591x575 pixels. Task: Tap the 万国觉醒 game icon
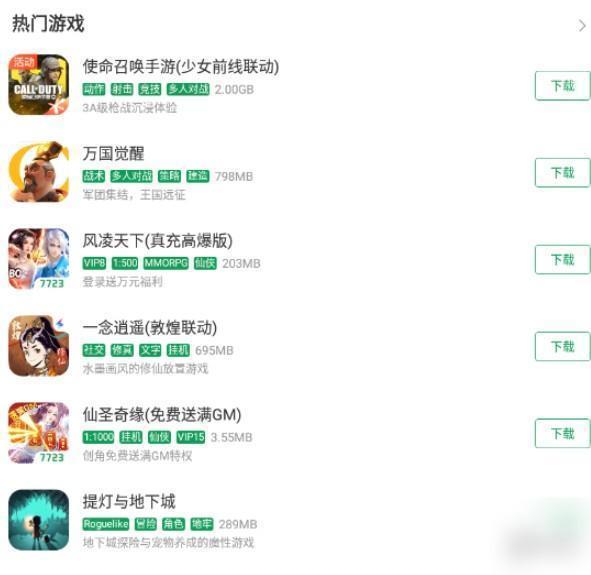(x=38, y=171)
